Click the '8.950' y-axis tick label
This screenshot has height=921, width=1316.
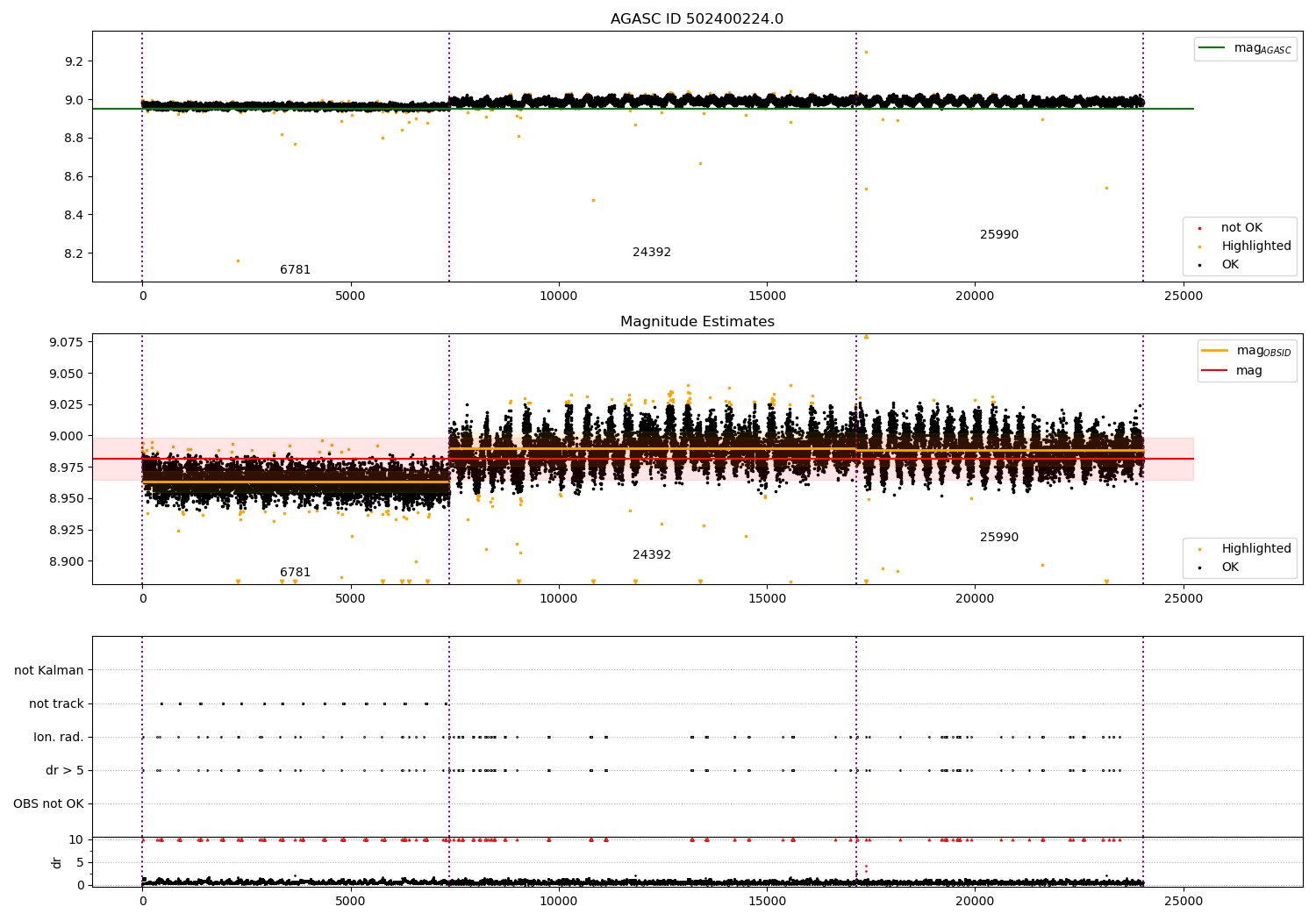[67, 499]
